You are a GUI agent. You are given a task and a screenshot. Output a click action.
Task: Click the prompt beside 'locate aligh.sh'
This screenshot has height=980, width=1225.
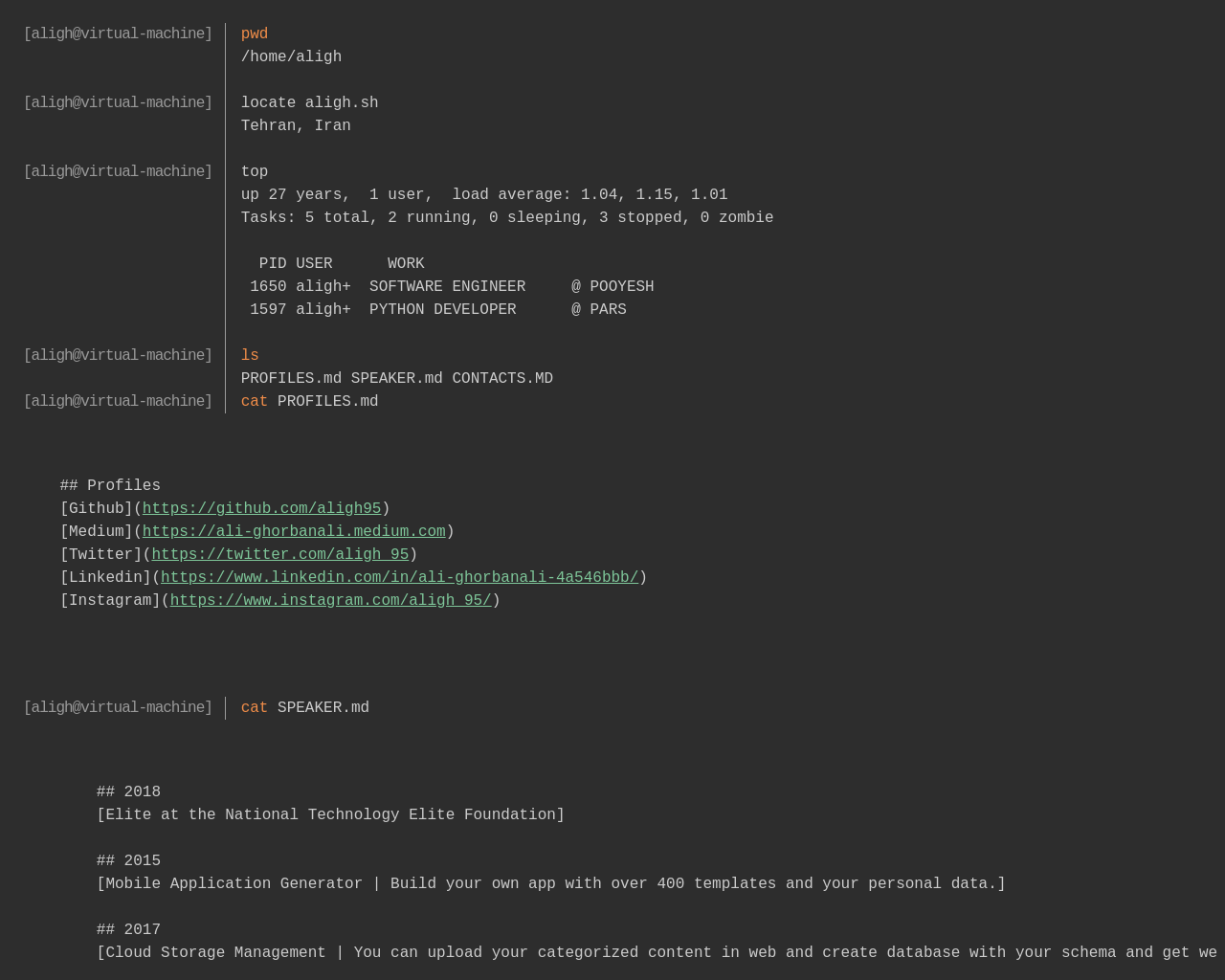tap(118, 103)
